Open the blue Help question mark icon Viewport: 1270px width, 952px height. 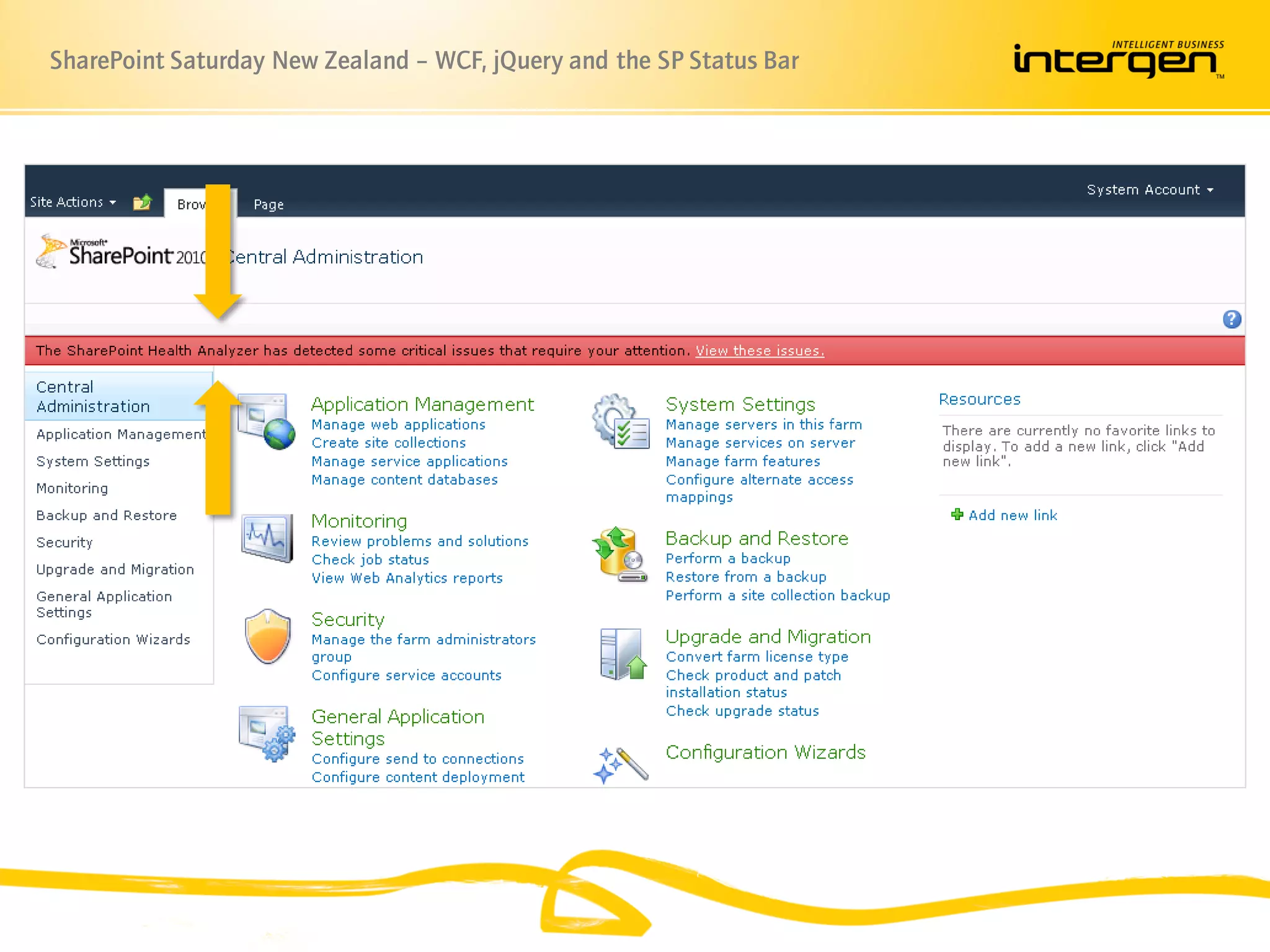[1232, 319]
